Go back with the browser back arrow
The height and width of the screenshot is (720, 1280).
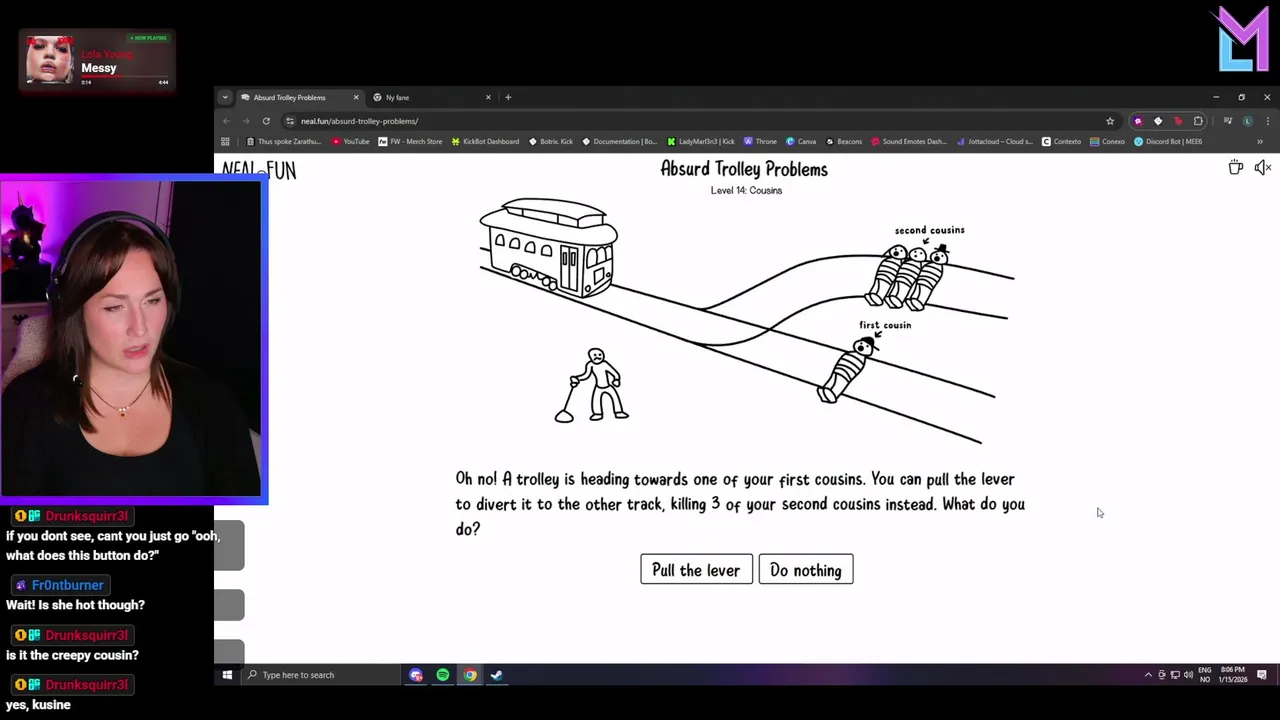pyautogui.click(x=226, y=121)
